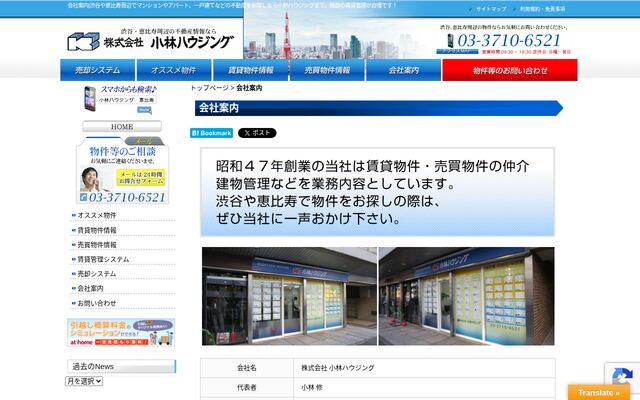Select sidebar link 売却システム

click(x=97, y=274)
